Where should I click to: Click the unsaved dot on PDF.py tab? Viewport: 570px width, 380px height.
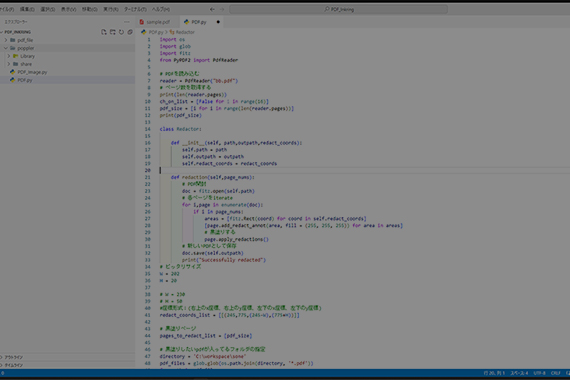tap(218, 22)
